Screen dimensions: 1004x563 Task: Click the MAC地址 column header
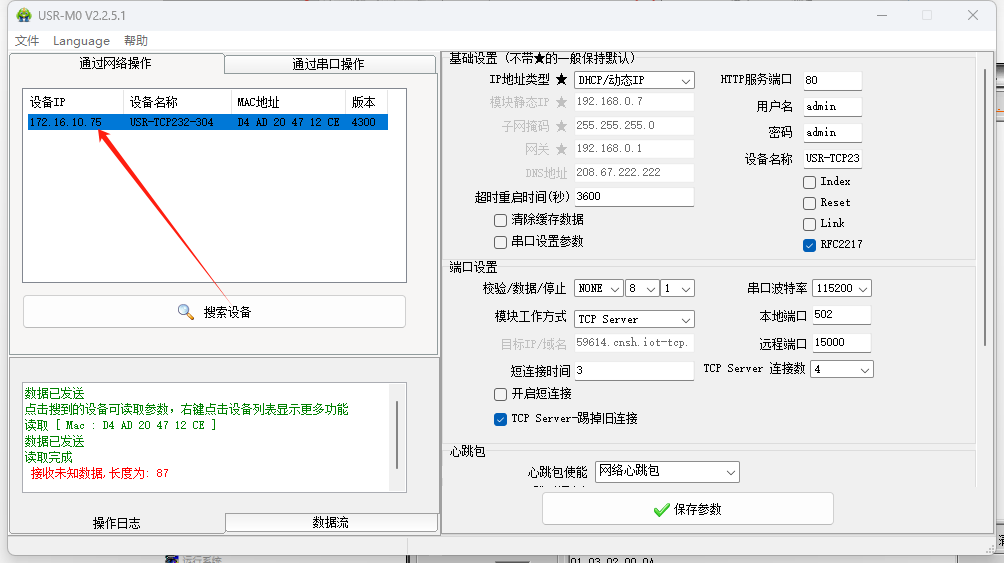[289, 102]
